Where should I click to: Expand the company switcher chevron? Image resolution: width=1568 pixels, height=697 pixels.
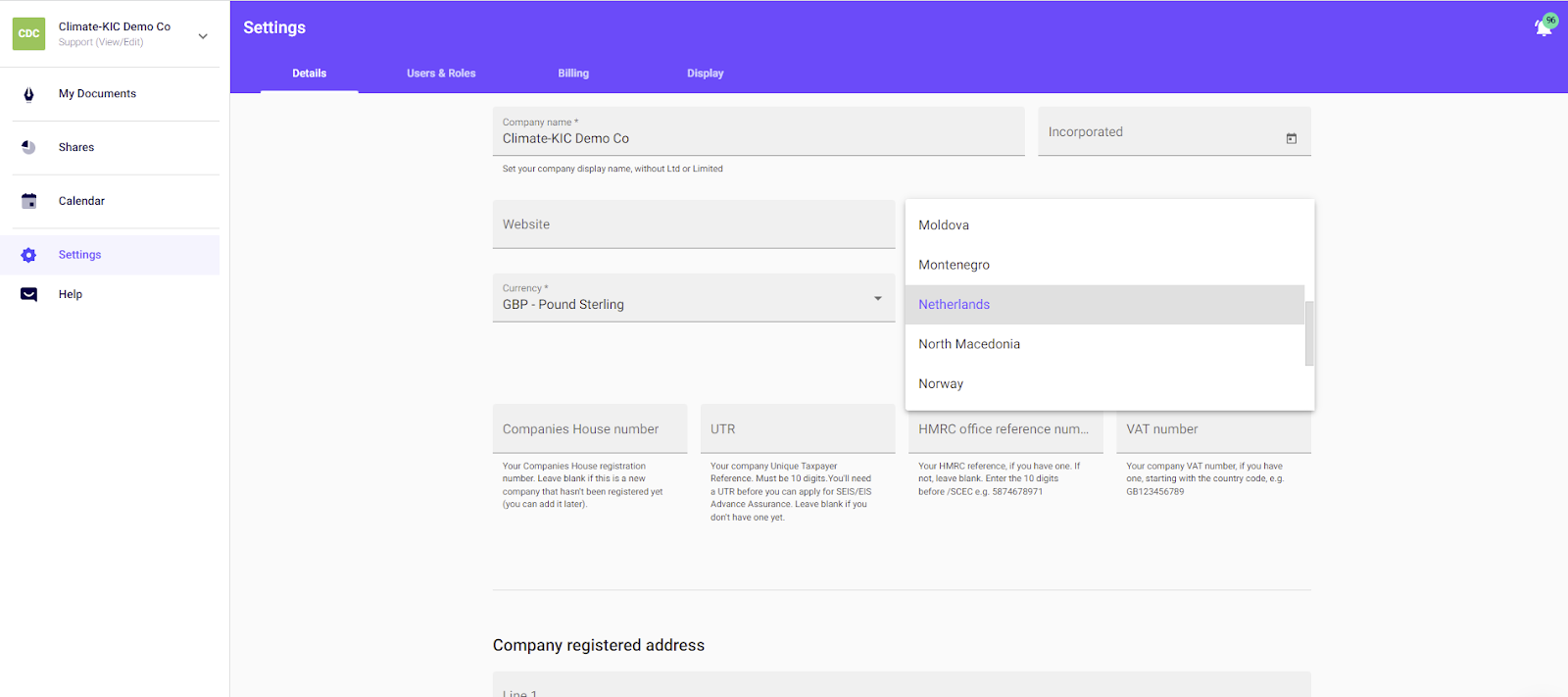pyautogui.click(x=203, y=36)
